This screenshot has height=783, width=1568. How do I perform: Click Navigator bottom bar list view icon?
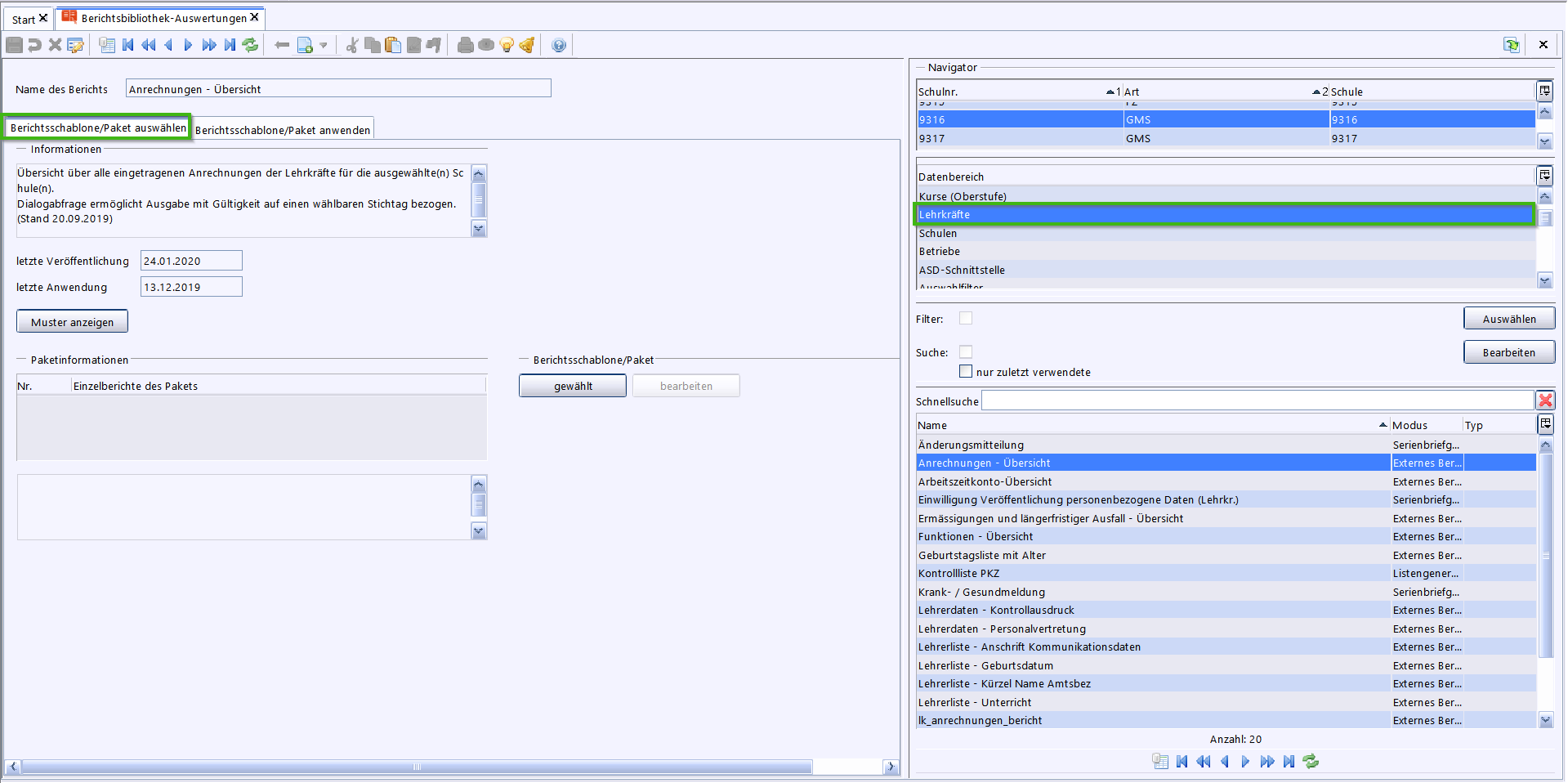1160,761
